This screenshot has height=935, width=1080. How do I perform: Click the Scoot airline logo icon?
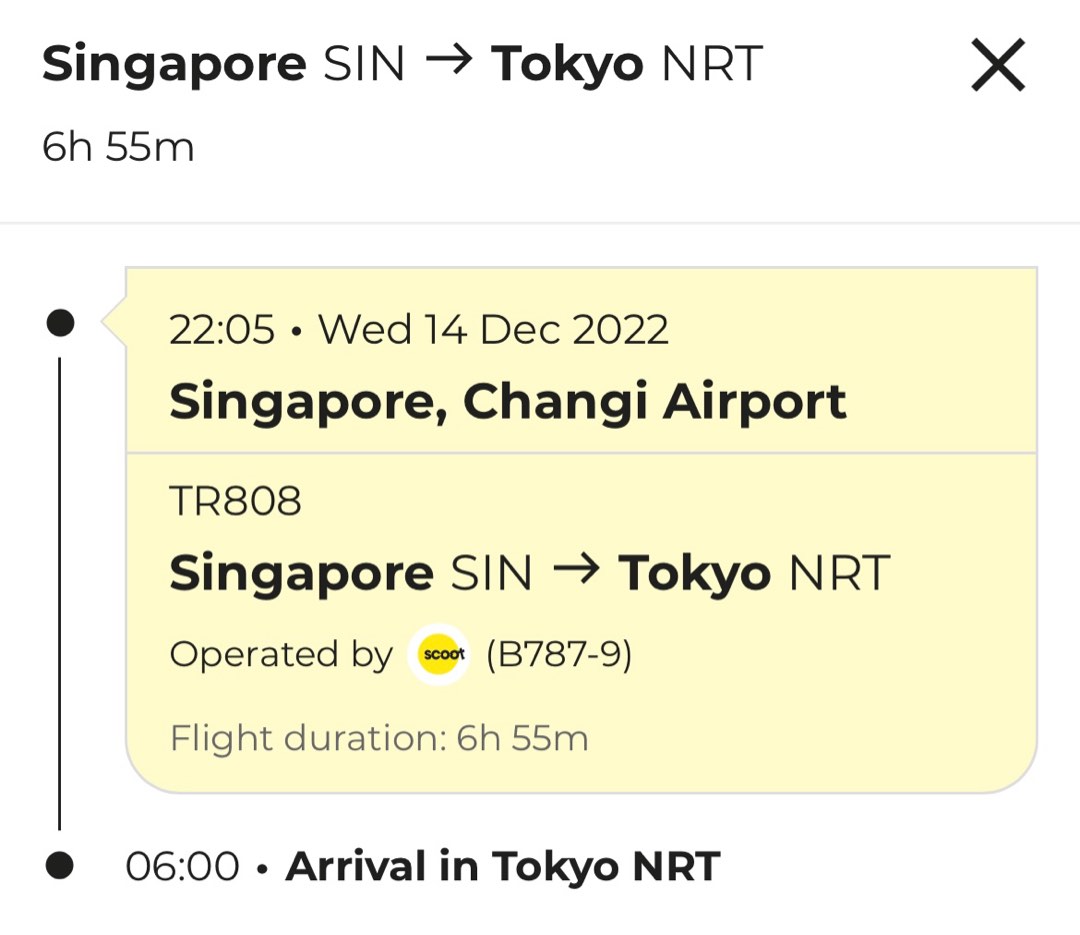(440, 655)
